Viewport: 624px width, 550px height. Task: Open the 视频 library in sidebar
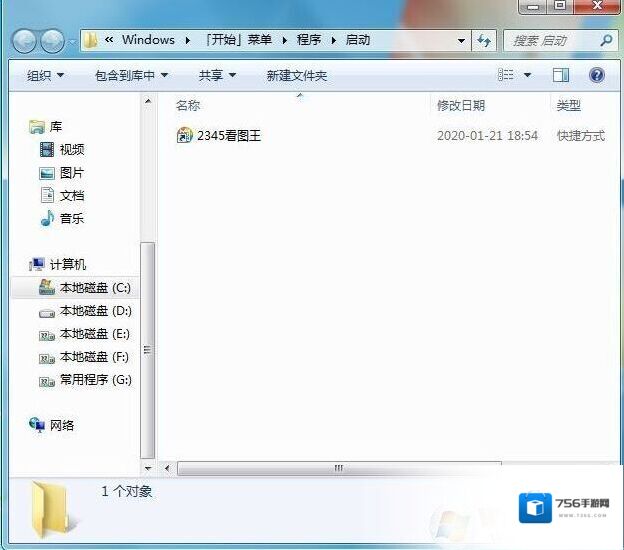coord(71,149)
